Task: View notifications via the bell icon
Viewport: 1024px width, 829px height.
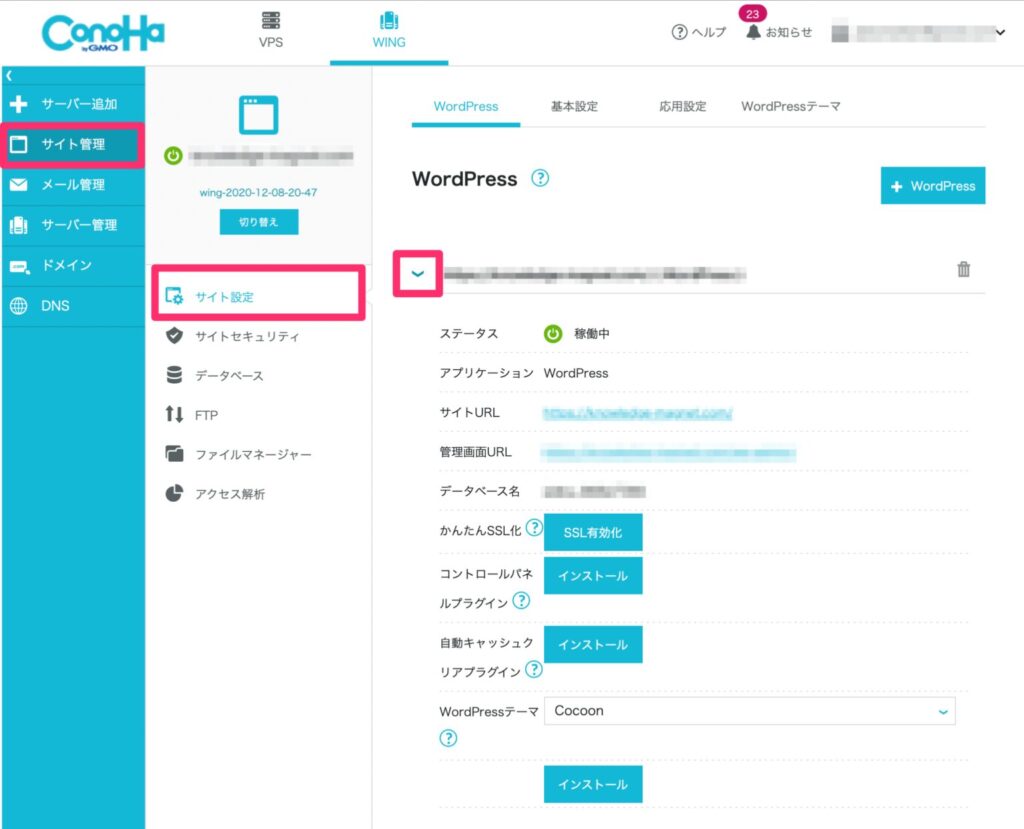Action: point(754,32)
